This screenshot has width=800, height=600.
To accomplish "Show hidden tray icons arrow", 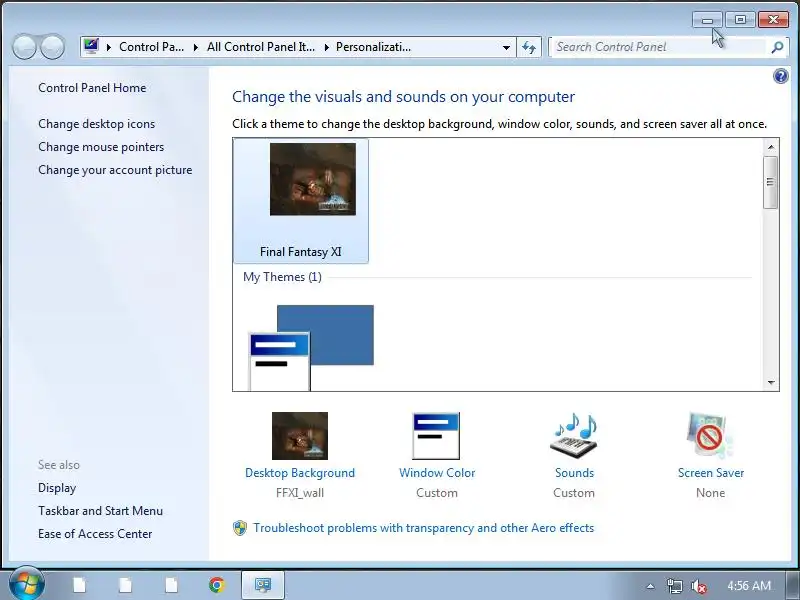I will coord(650,586).
